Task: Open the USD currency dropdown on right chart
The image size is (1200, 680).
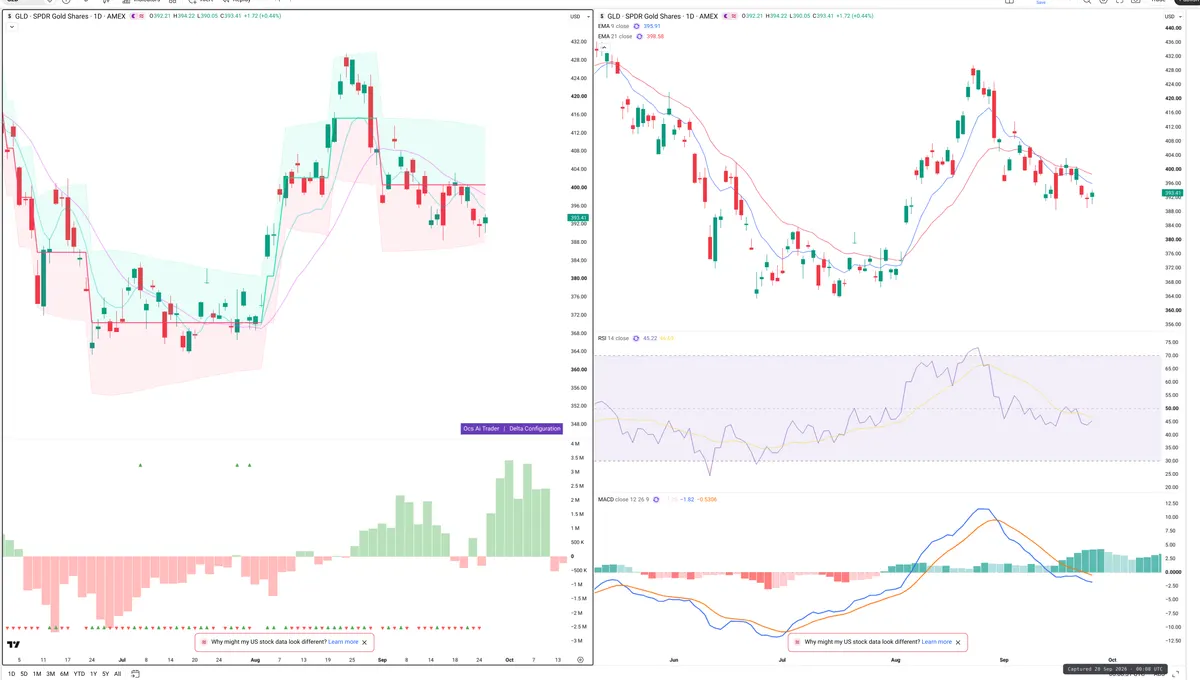Action: [1174, 17]
